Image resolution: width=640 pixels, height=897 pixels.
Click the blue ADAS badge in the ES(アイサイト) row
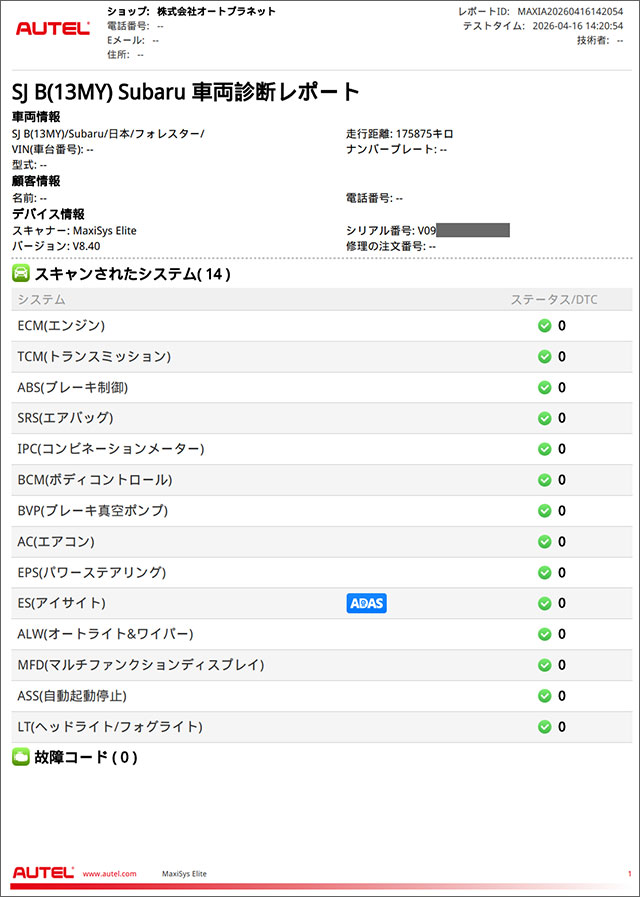coord(367,603)
